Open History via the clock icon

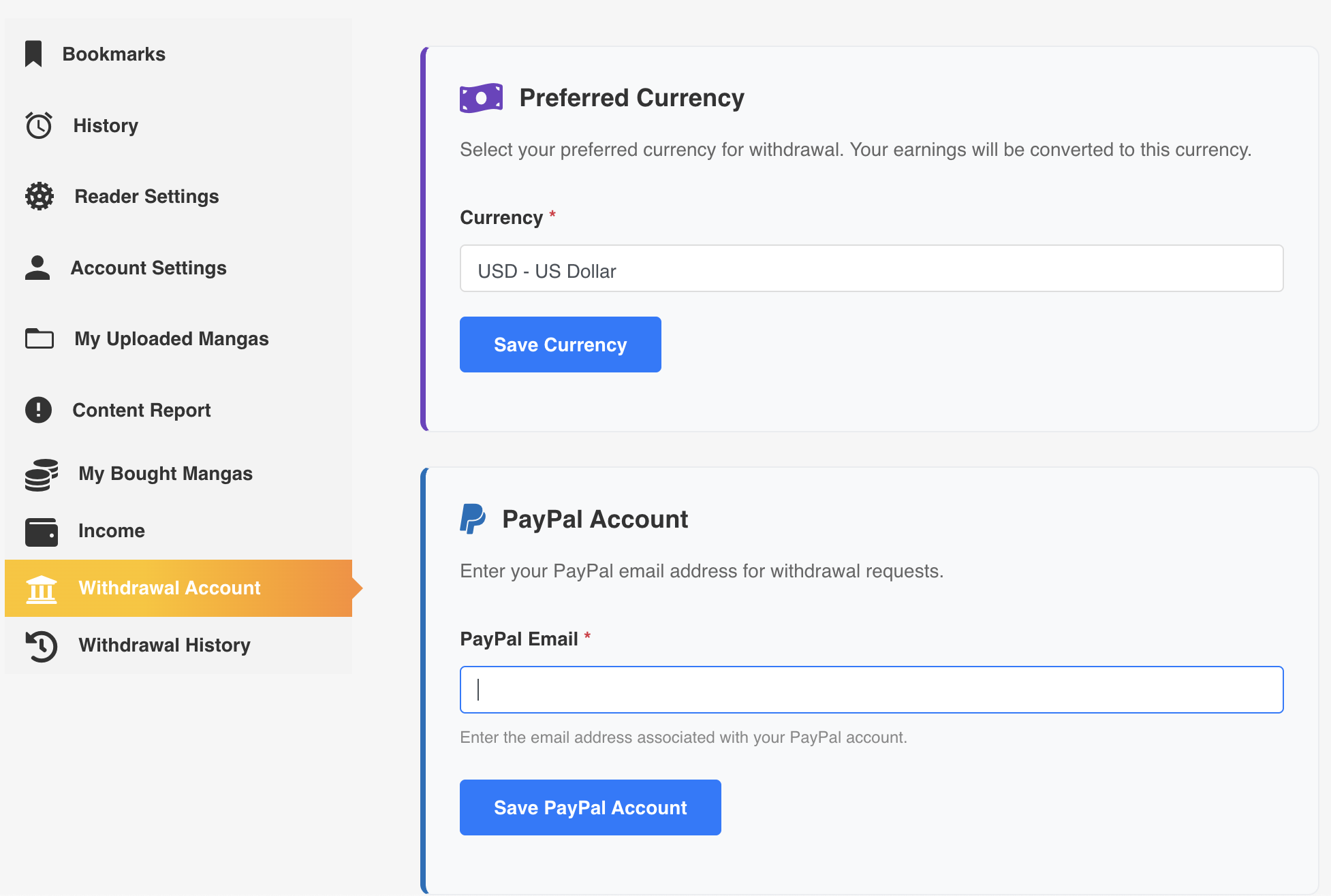39,125
